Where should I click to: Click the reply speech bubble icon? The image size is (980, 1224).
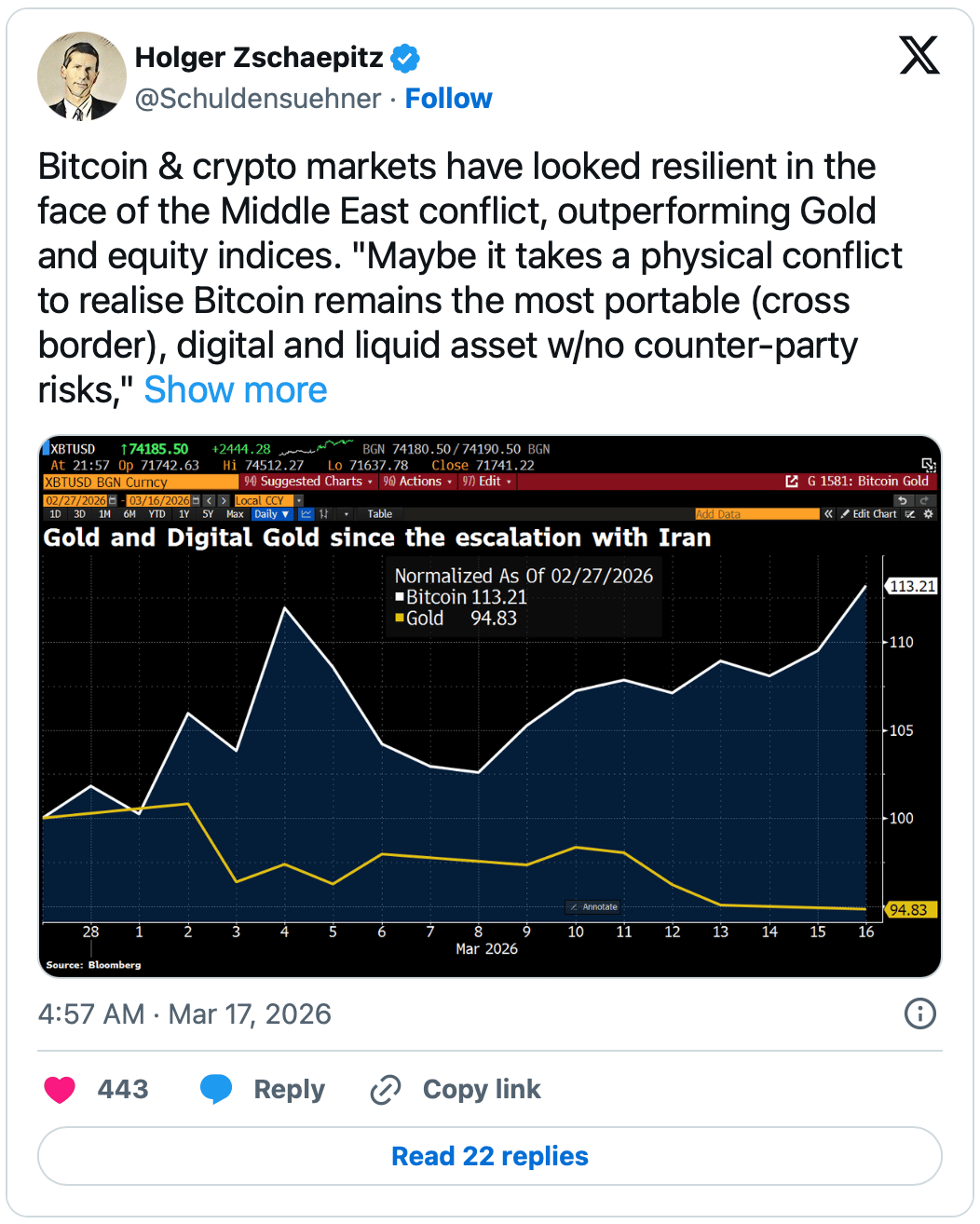[216, 1089]
